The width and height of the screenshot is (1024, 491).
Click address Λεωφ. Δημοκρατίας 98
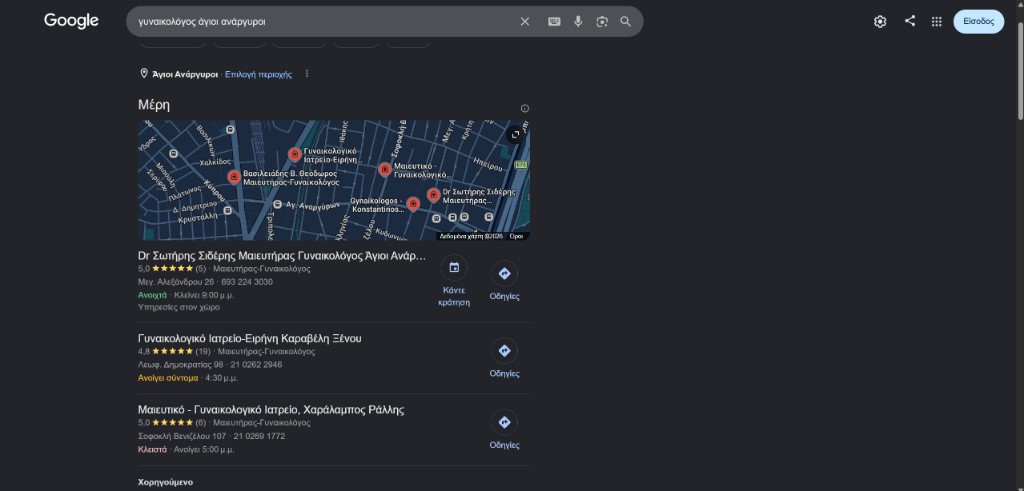point(180,364)
